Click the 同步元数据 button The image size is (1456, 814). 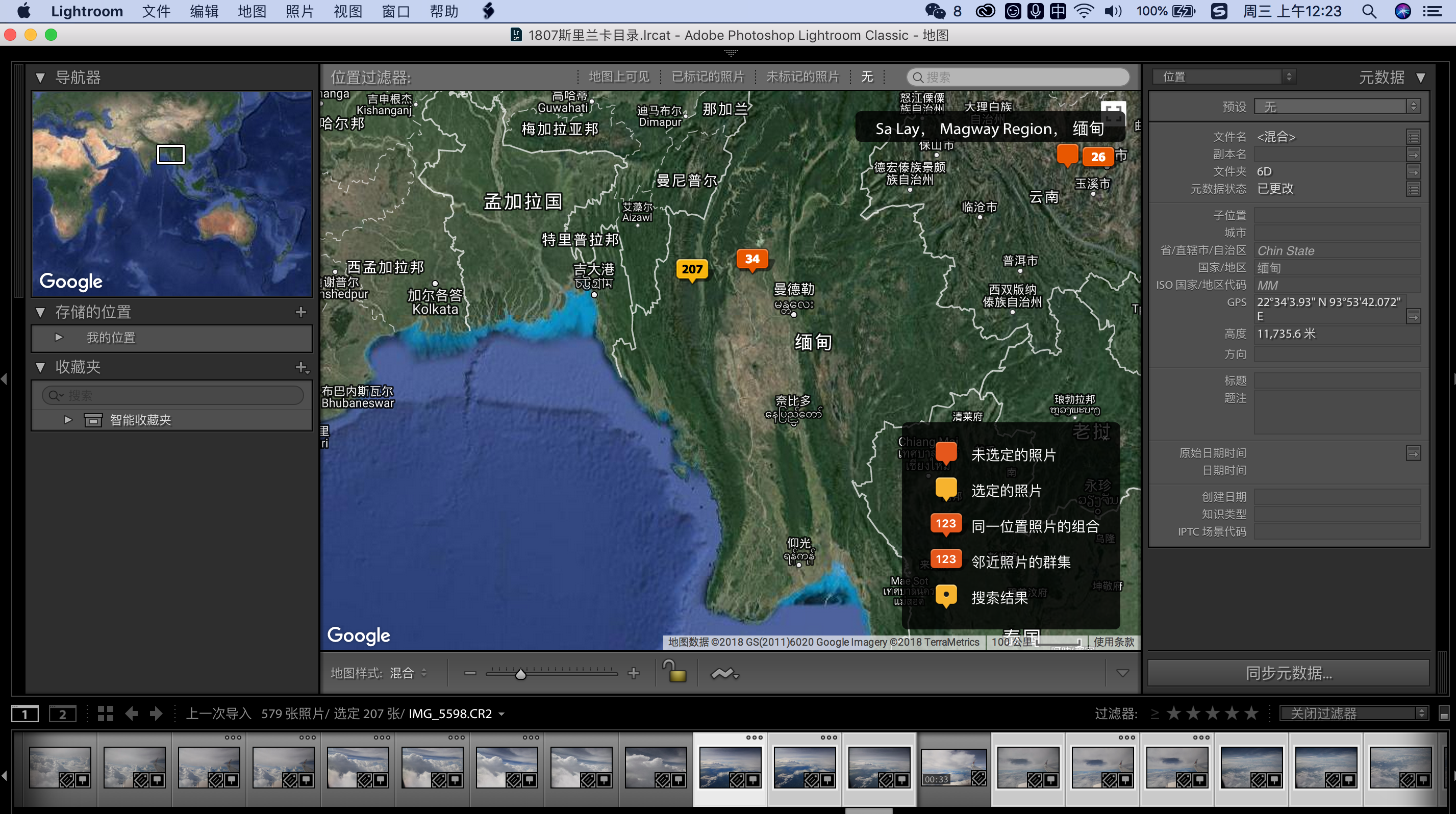coord(1289,673)
